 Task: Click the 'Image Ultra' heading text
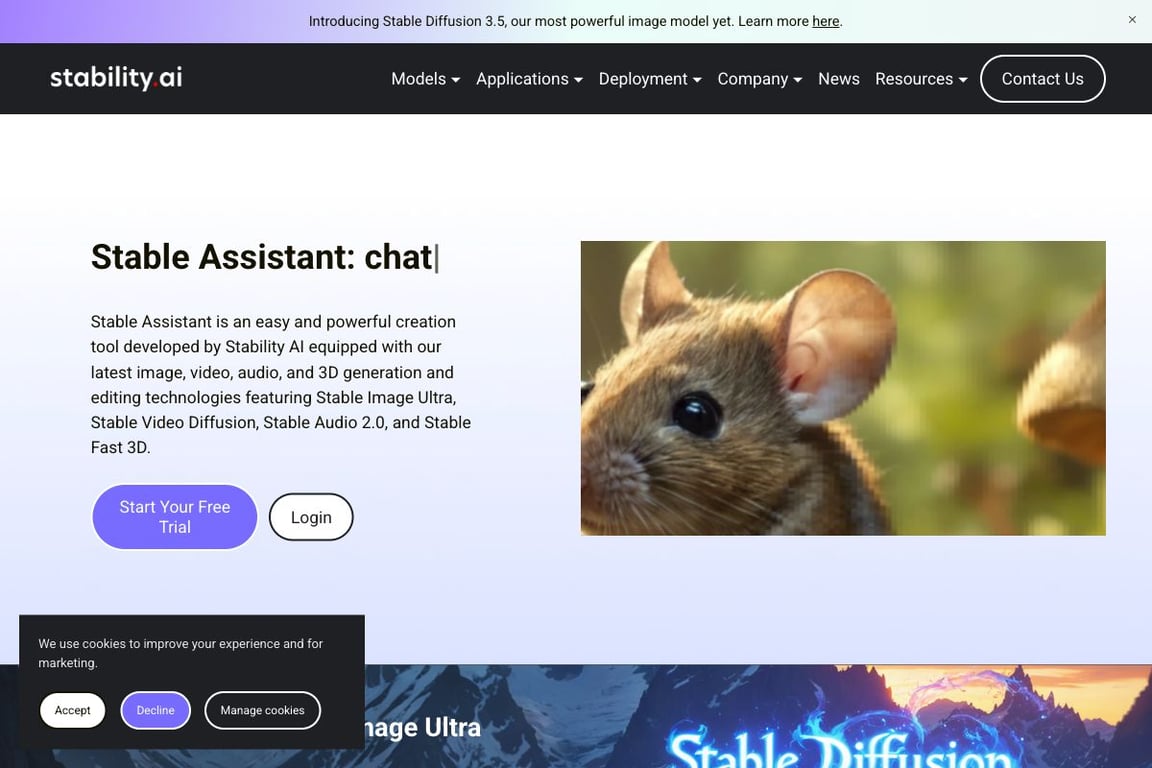tap(422, 728)
